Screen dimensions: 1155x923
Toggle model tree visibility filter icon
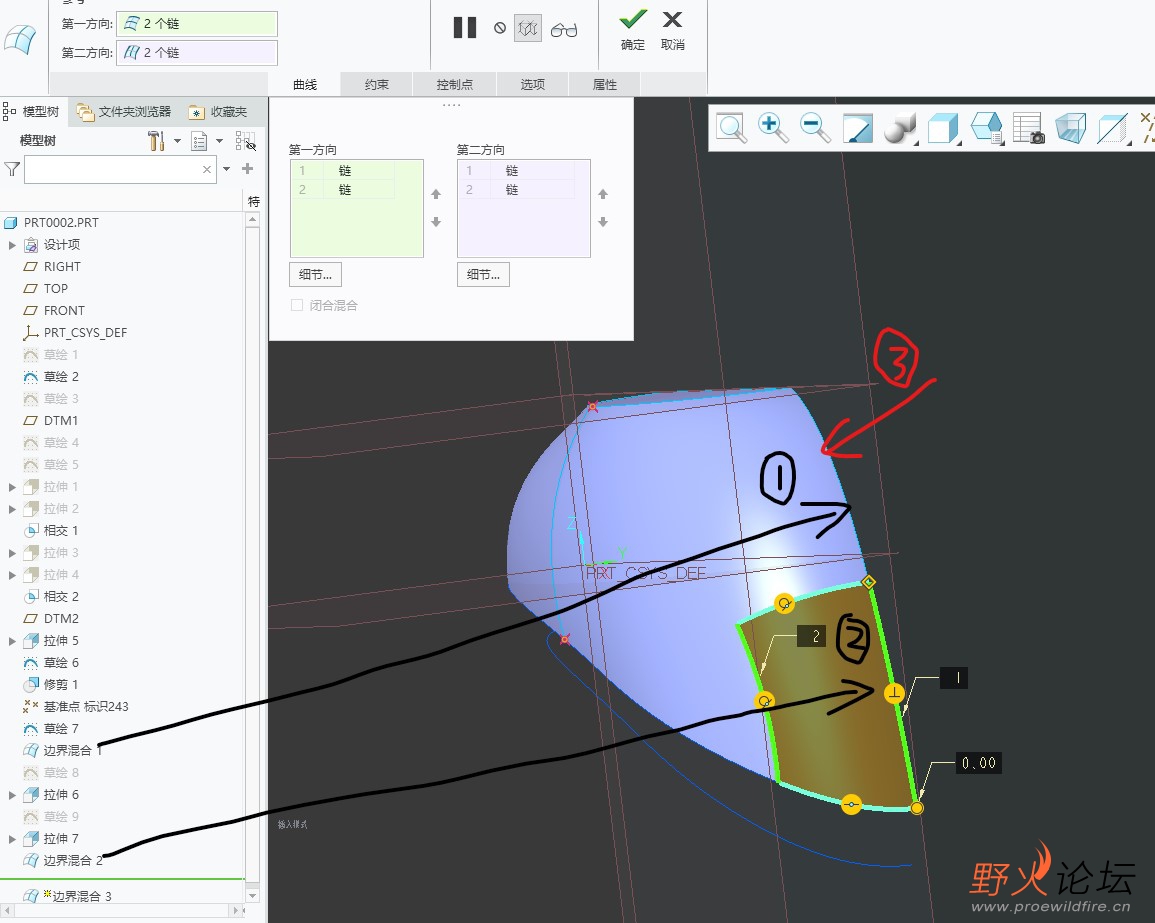(x=245, y=141)
